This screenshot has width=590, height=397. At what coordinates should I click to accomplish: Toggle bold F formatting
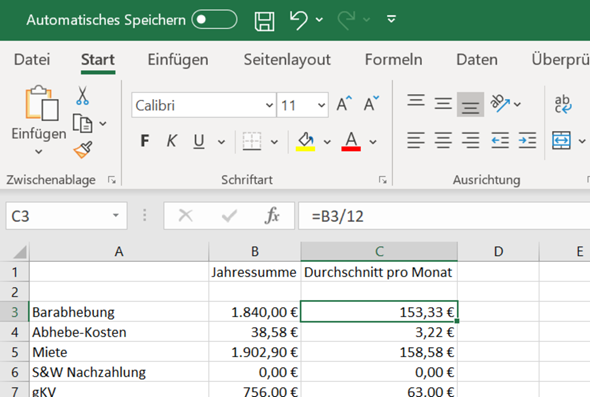145,141
